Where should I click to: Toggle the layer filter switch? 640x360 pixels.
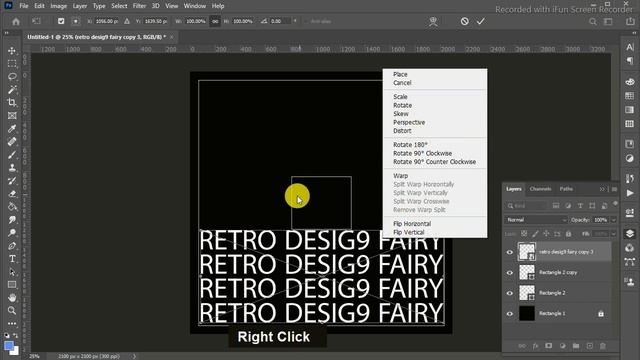(615, 204)
